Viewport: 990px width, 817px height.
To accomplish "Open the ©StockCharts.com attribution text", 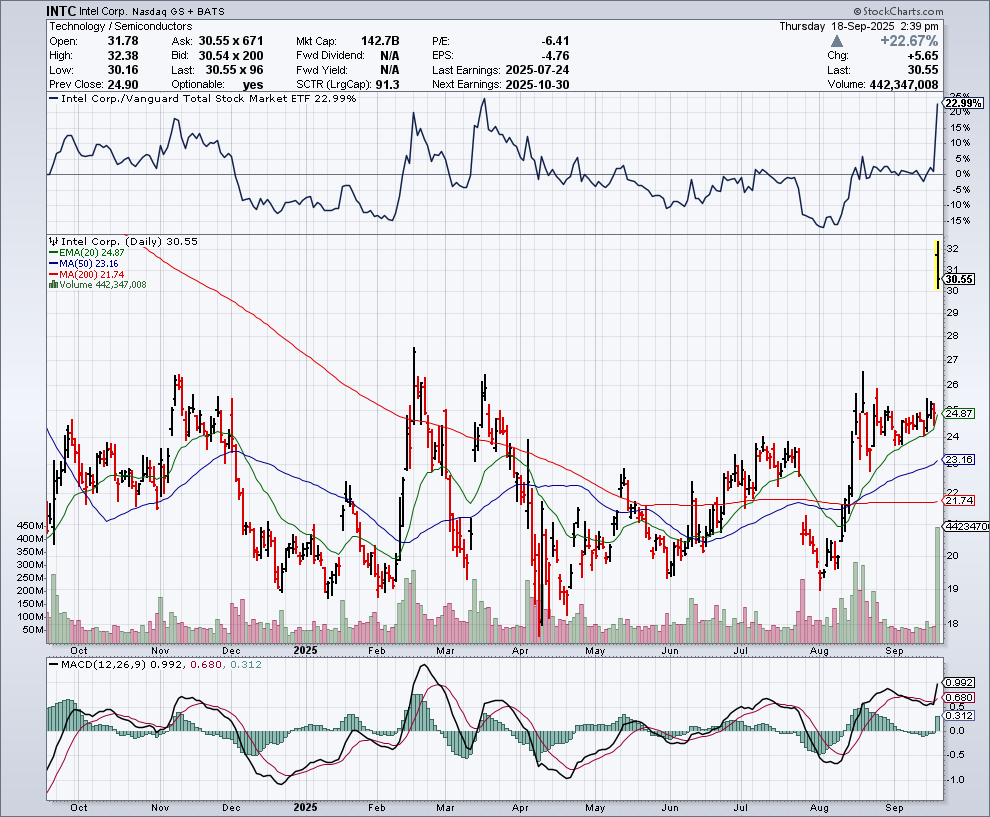I will coord(898,11).
